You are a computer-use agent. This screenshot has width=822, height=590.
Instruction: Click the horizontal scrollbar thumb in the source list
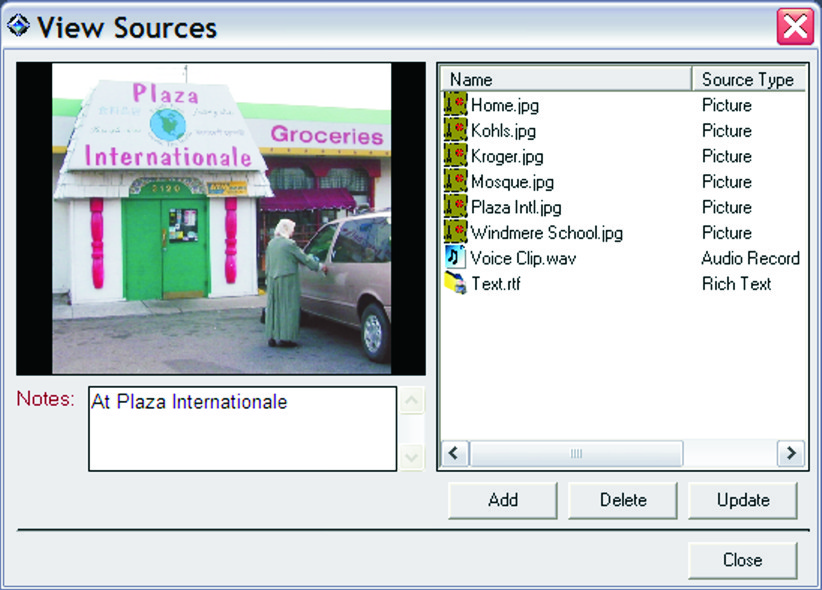tap(576, 453)
